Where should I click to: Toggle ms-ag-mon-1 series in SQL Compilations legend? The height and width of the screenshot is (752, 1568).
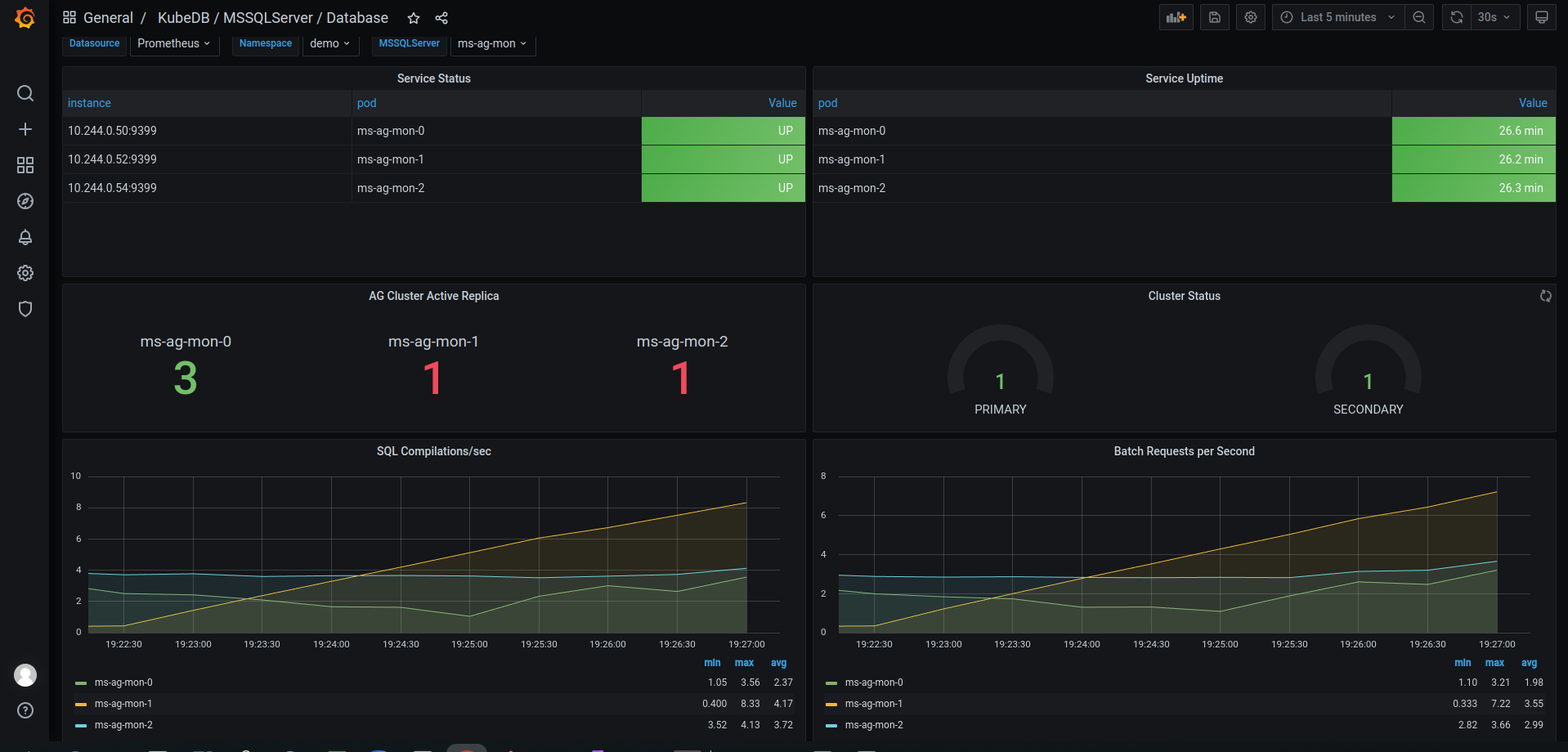point(123,704)
